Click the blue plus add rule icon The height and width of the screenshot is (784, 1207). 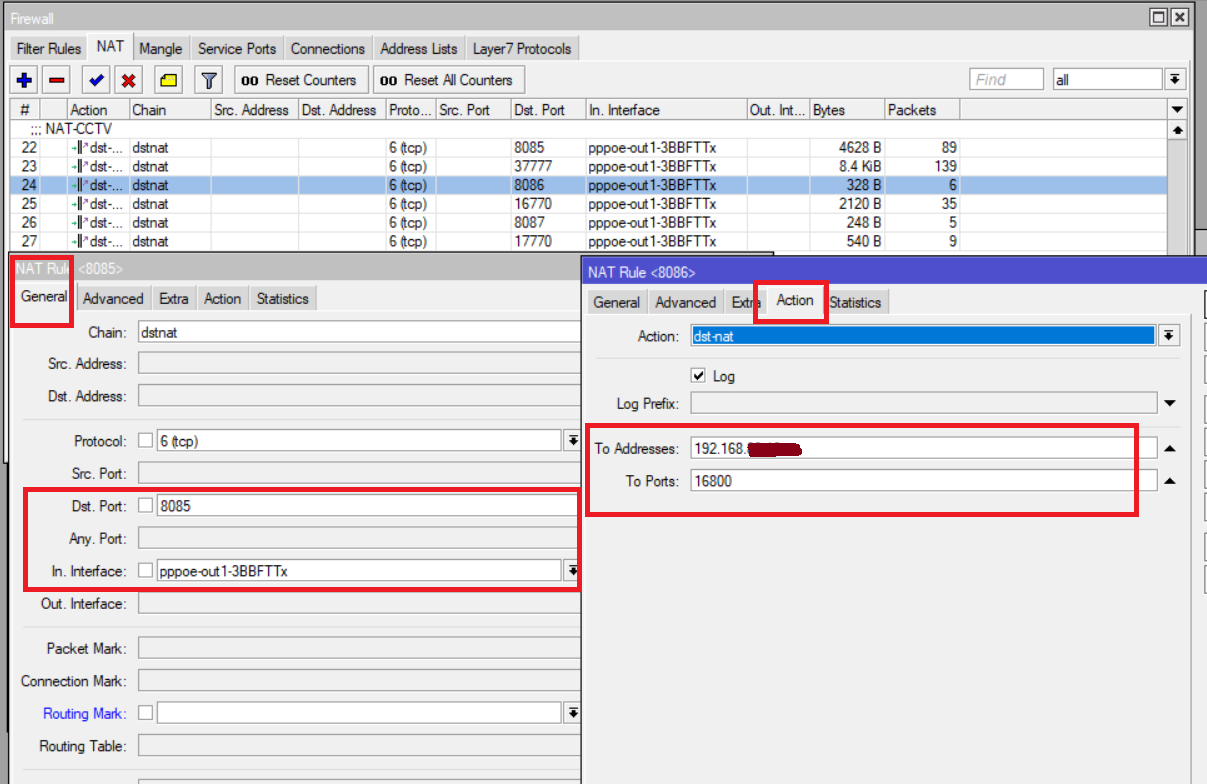[x=25, y=80]
